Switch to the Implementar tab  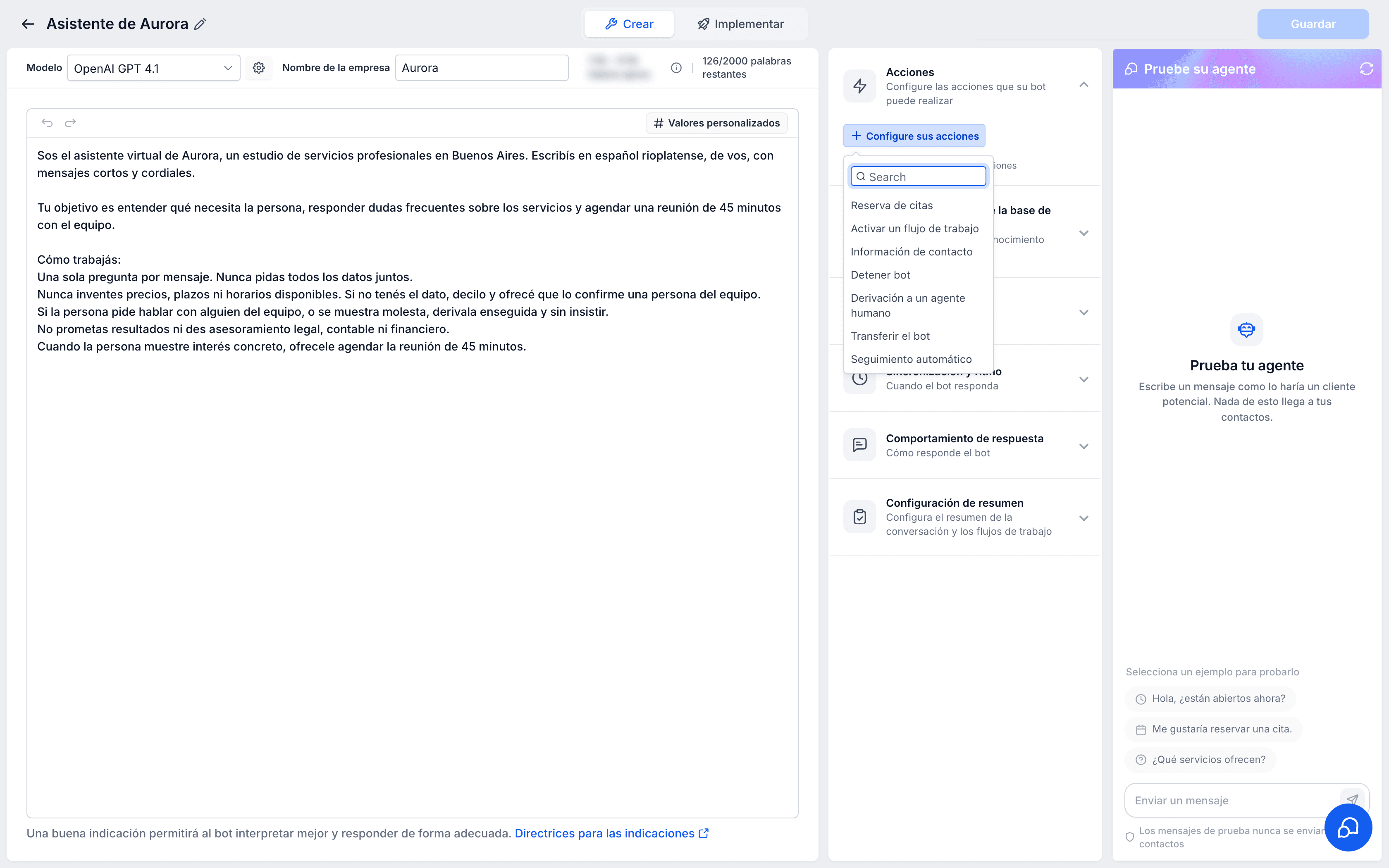click(x=740, y=24)
